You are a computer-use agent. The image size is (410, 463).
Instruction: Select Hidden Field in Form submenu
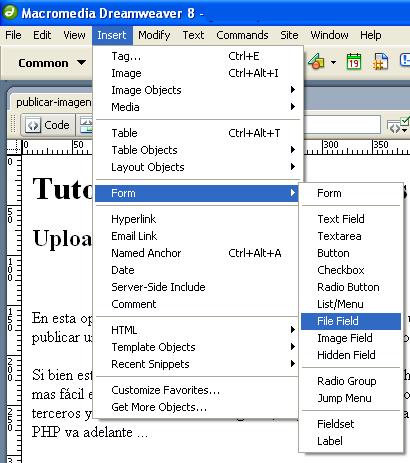(x=351, y=355)
